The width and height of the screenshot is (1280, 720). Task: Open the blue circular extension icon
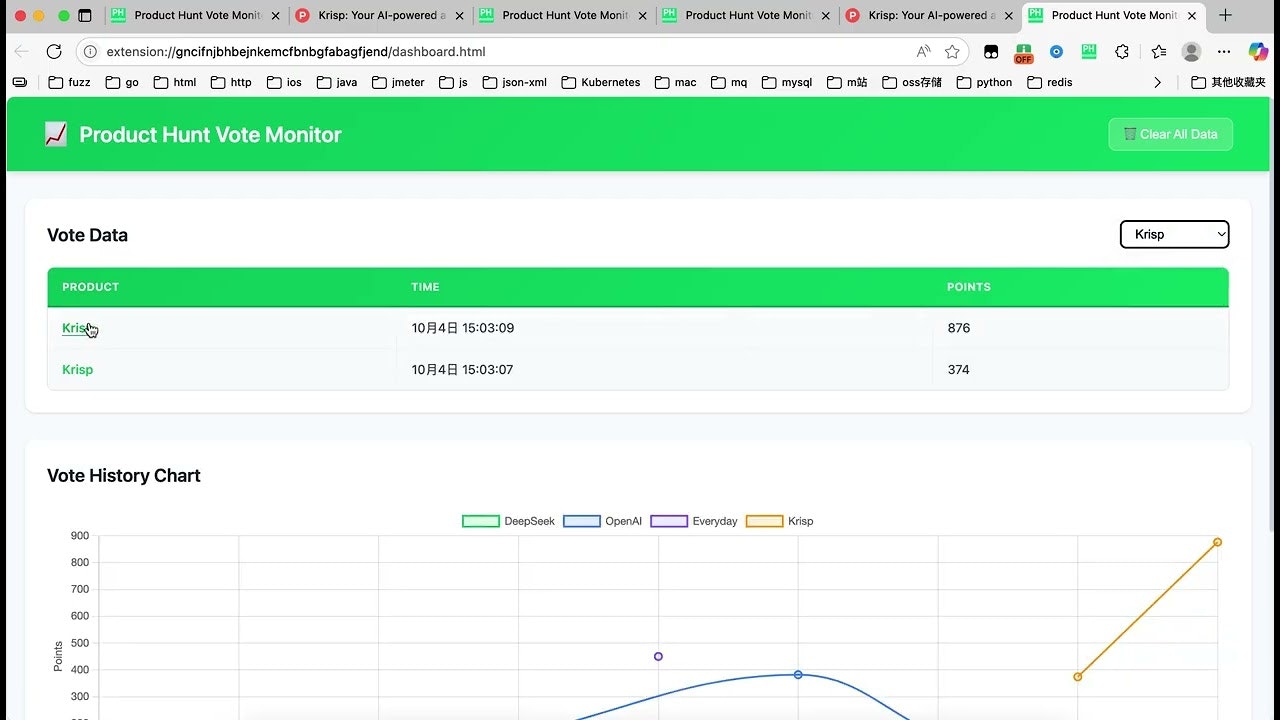point(1056,51)
